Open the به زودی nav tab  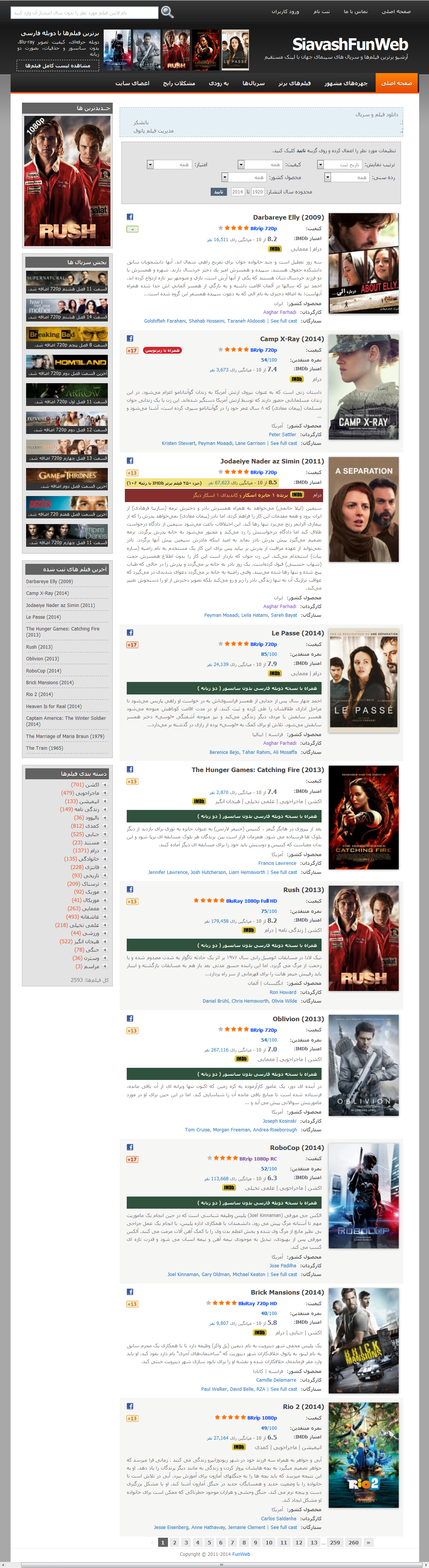[218, 83]
